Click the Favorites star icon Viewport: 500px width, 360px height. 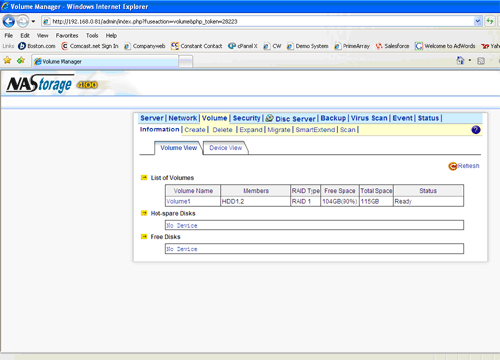pos(7,60)
